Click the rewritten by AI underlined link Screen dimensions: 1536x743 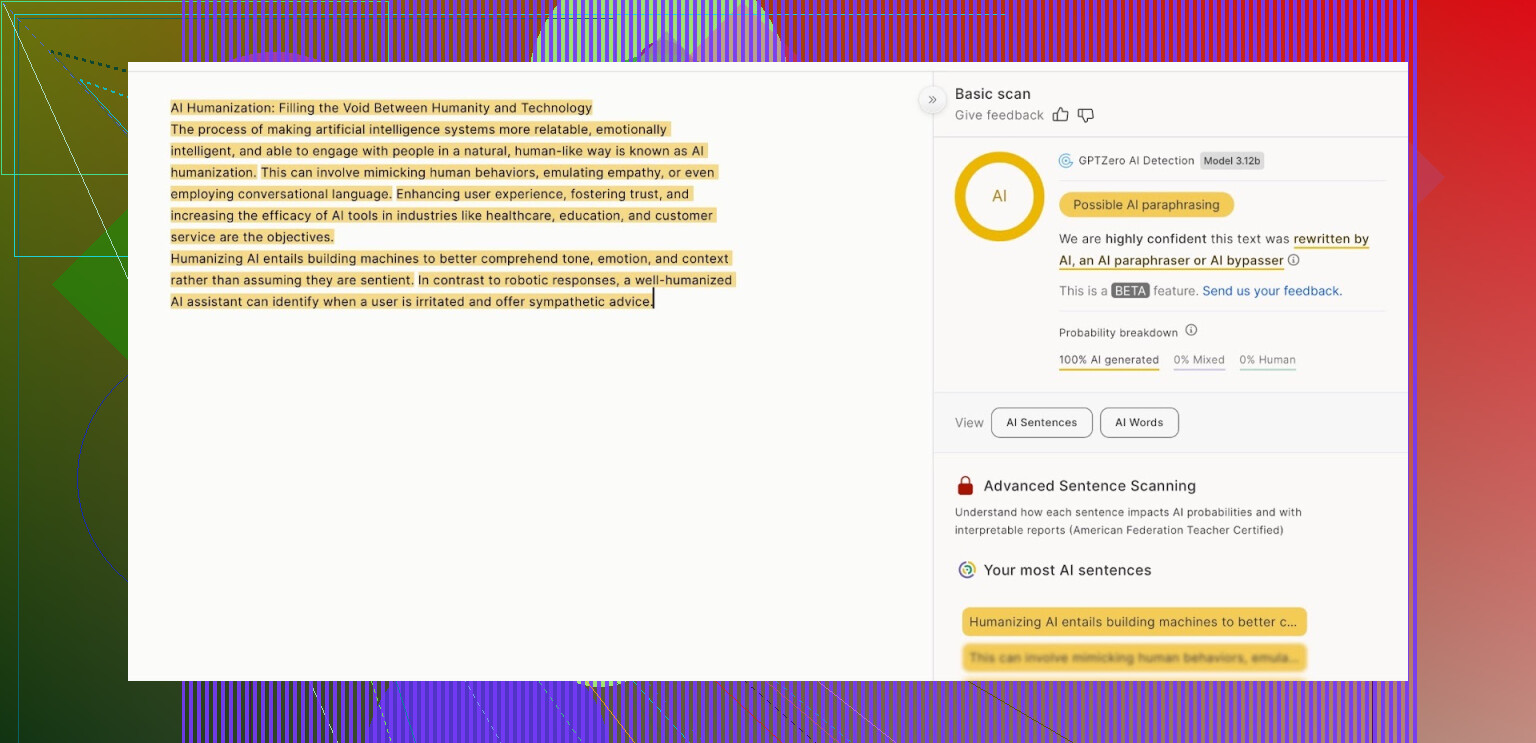1330,240
